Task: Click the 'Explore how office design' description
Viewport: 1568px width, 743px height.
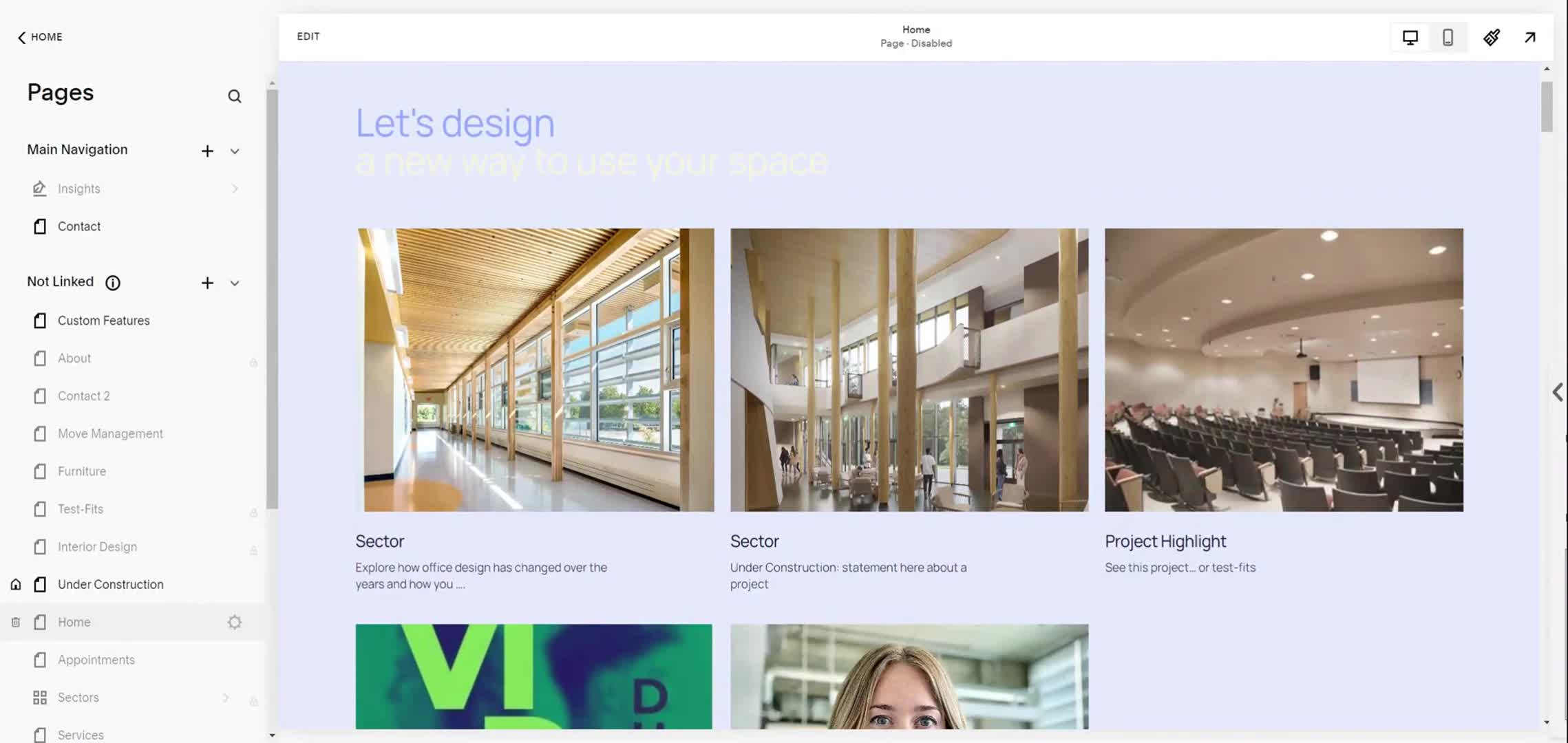Action: point(481,576)
